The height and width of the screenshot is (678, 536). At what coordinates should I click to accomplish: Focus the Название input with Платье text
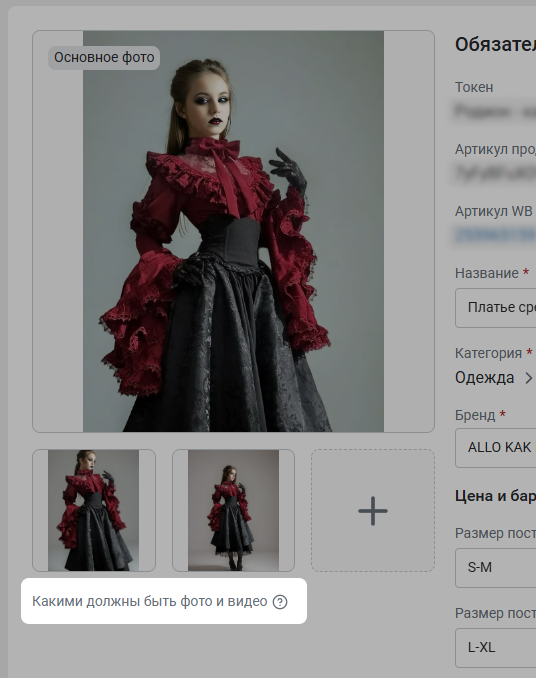click(495, 308)
